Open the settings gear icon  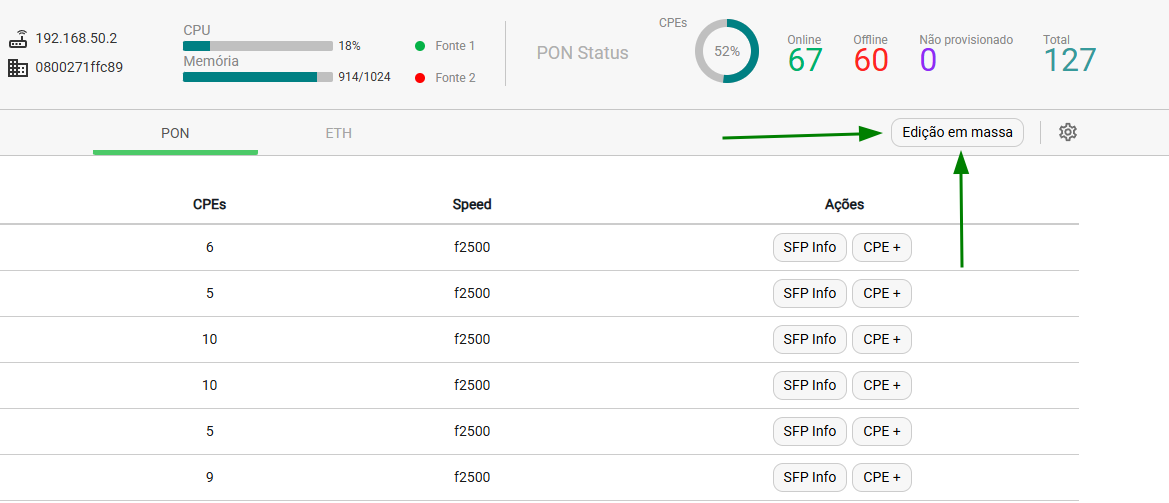click(1068, 133)
